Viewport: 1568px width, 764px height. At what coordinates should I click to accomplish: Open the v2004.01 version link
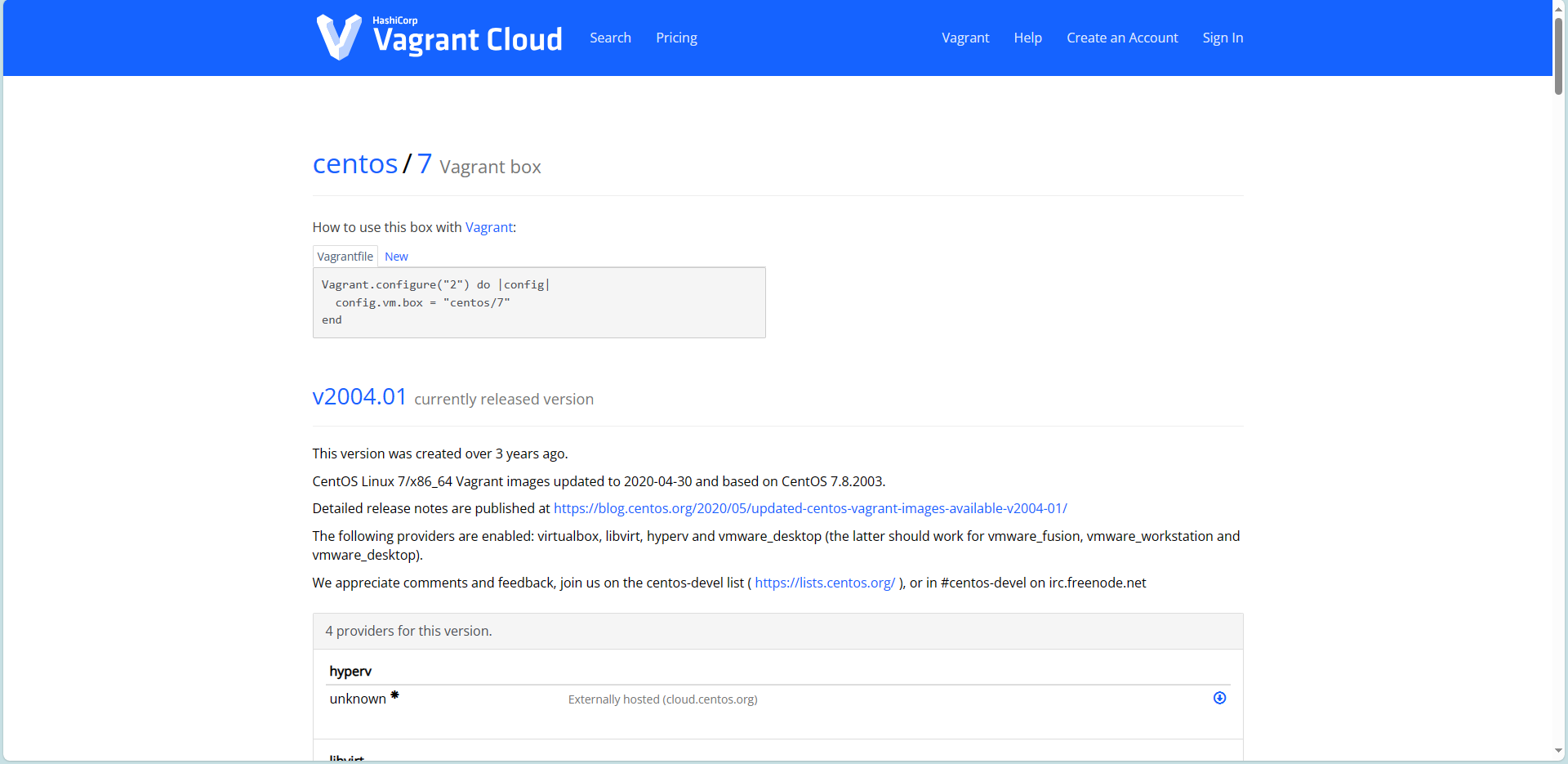(359, 397)
